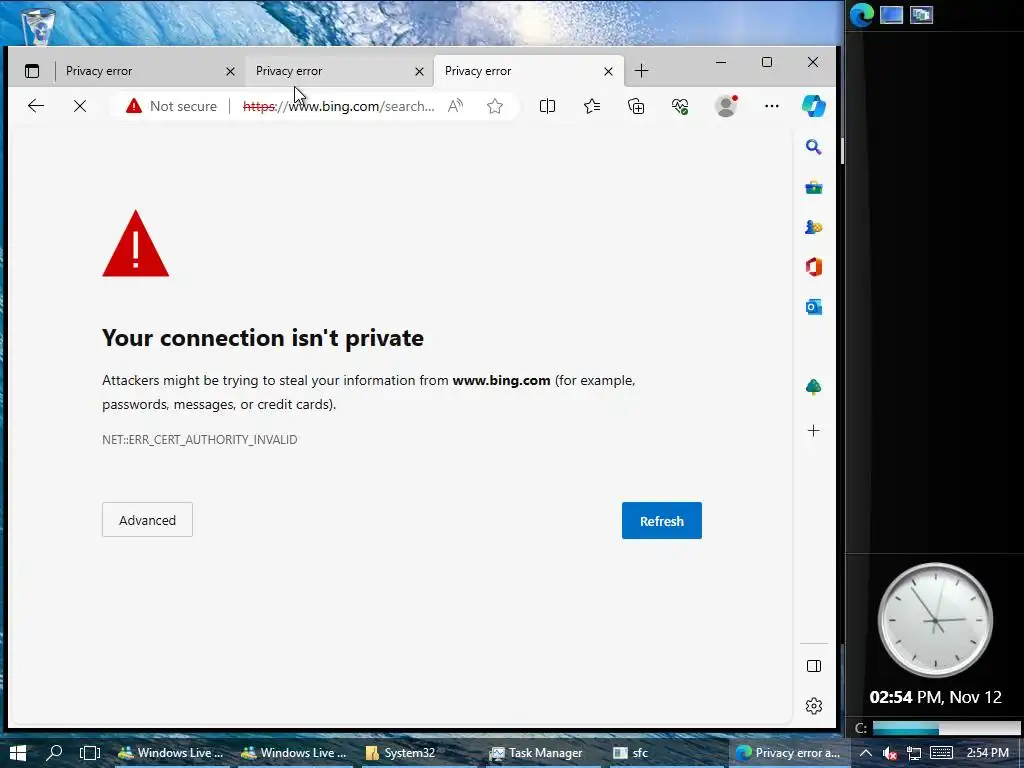Click the Refresh button
The image size is (1024, 768).
click(662, 520)
